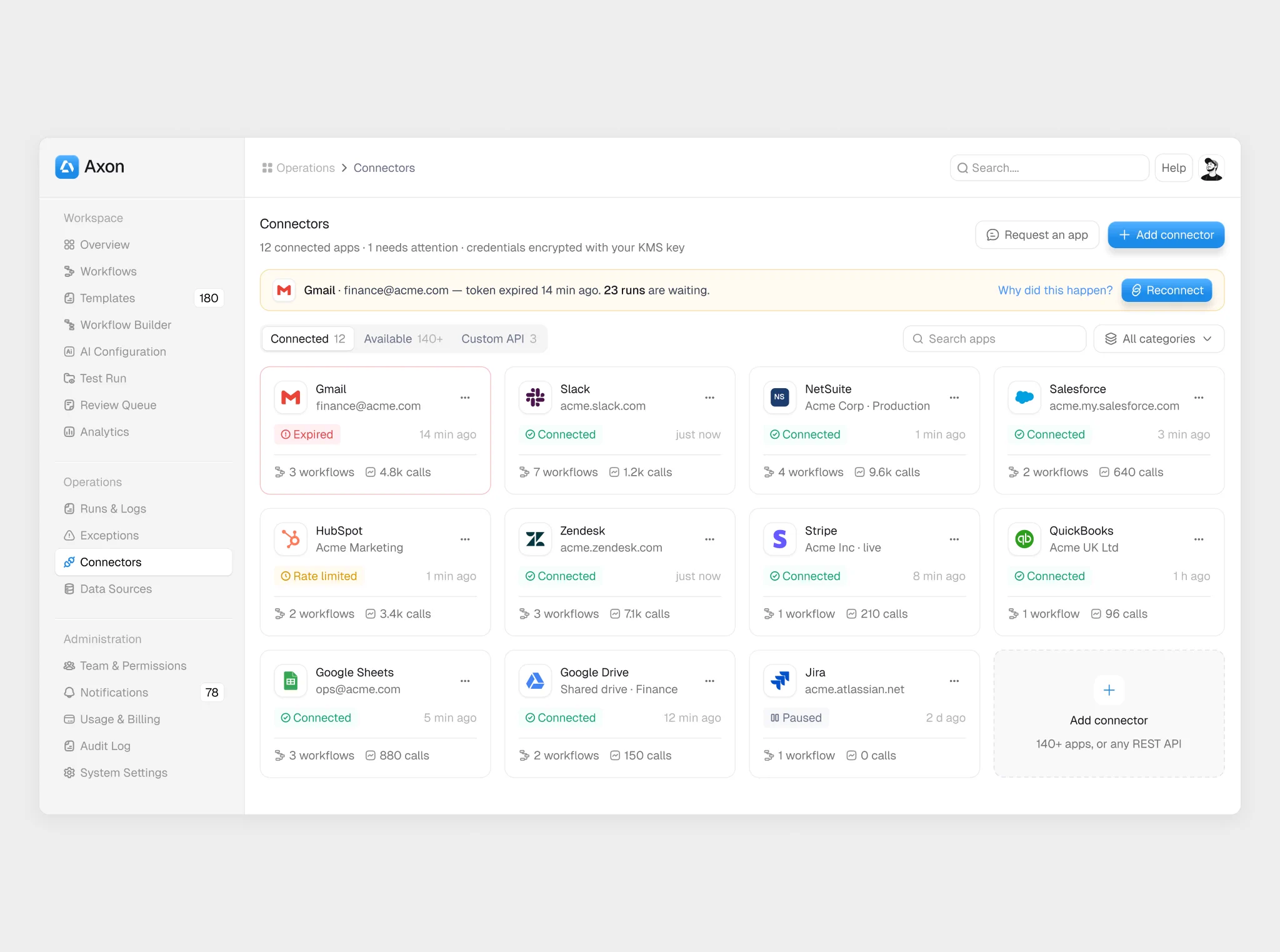
Task: Click the QuickBooks app icon
Action: point(1024,539)
